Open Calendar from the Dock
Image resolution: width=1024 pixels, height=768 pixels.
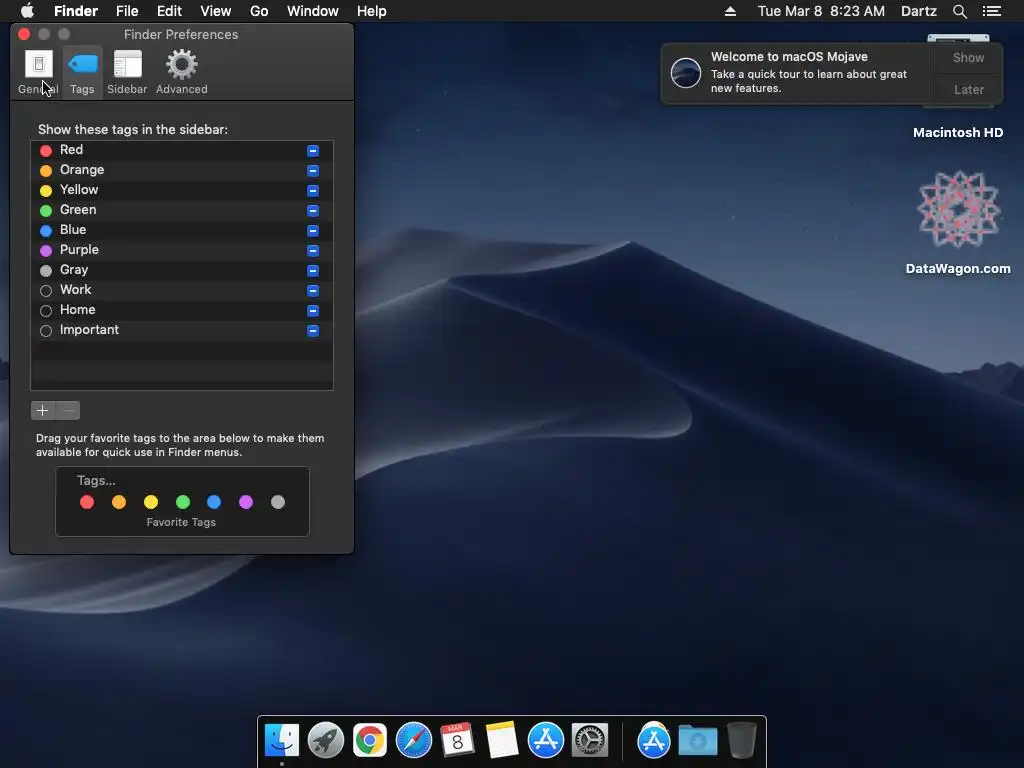coord(457,740)
